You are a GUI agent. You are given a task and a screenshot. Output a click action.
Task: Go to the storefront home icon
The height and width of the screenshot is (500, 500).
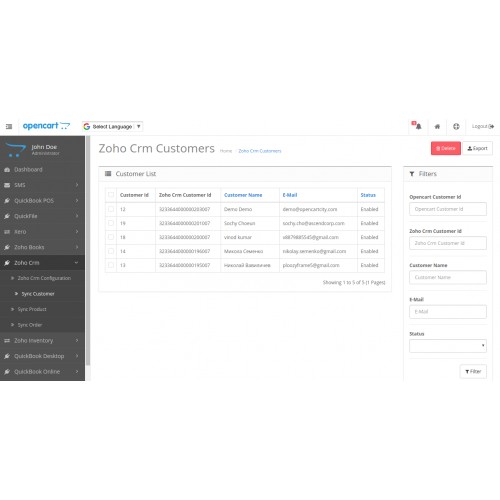(x=437, y=127)
